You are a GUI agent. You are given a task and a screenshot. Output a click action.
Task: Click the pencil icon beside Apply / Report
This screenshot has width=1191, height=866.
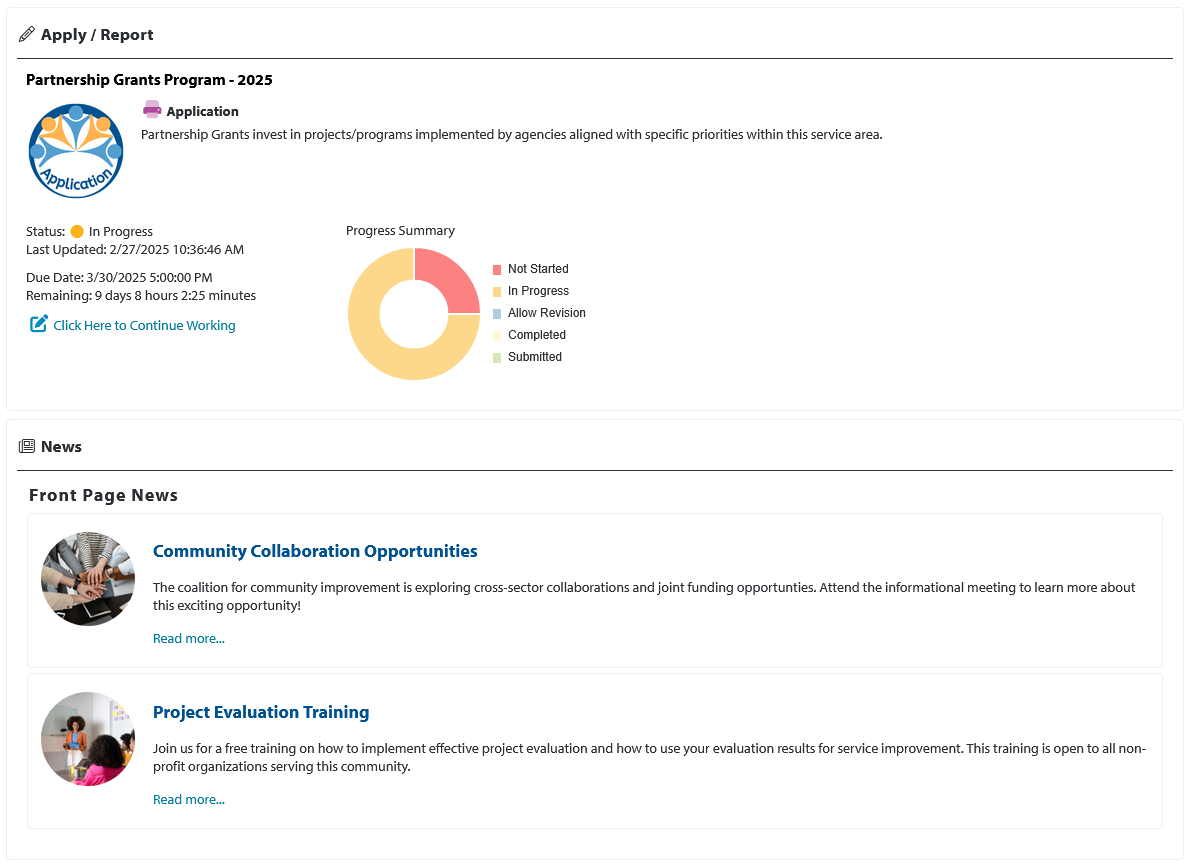tap(26, 33)
